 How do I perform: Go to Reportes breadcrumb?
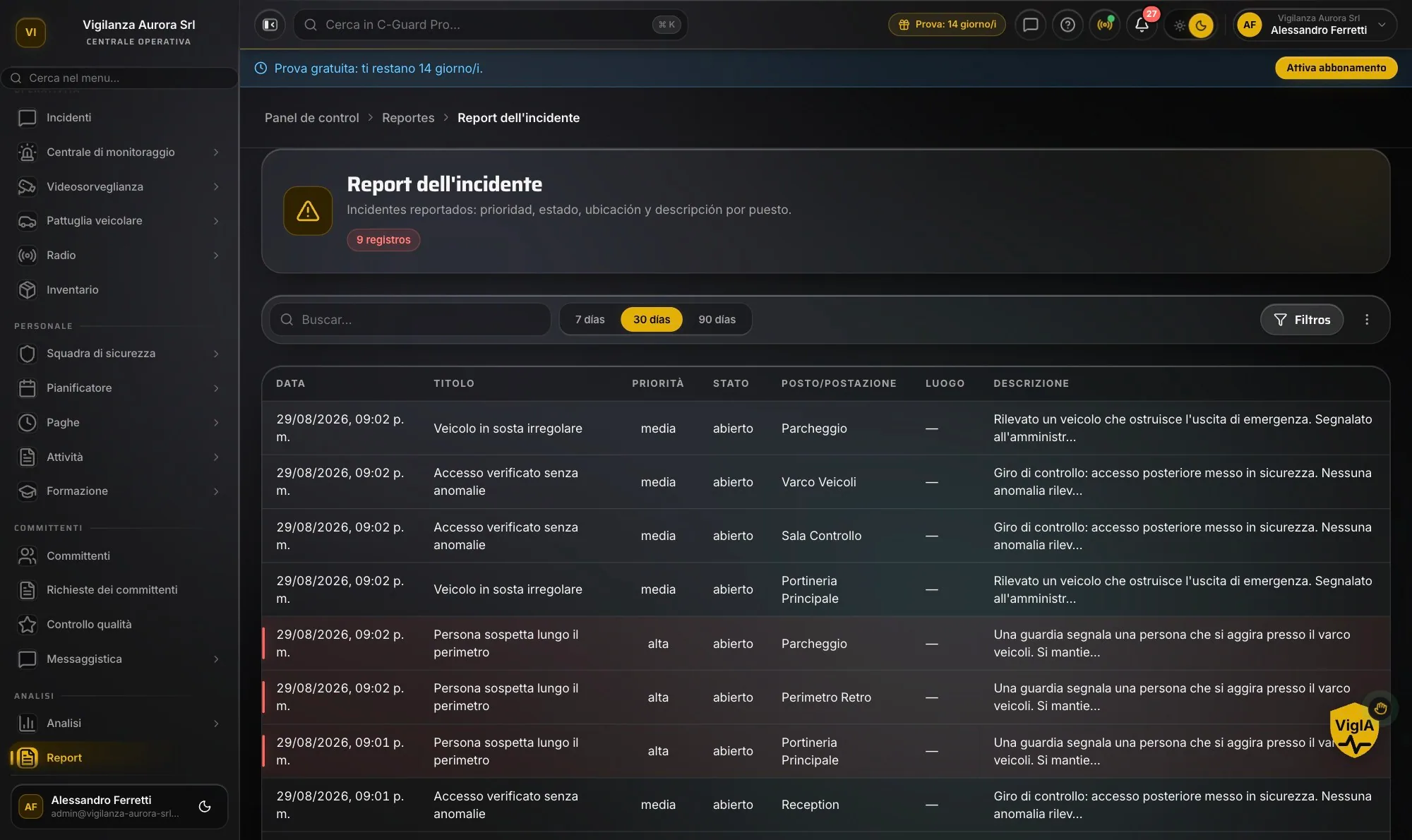(x=408, y=118)
